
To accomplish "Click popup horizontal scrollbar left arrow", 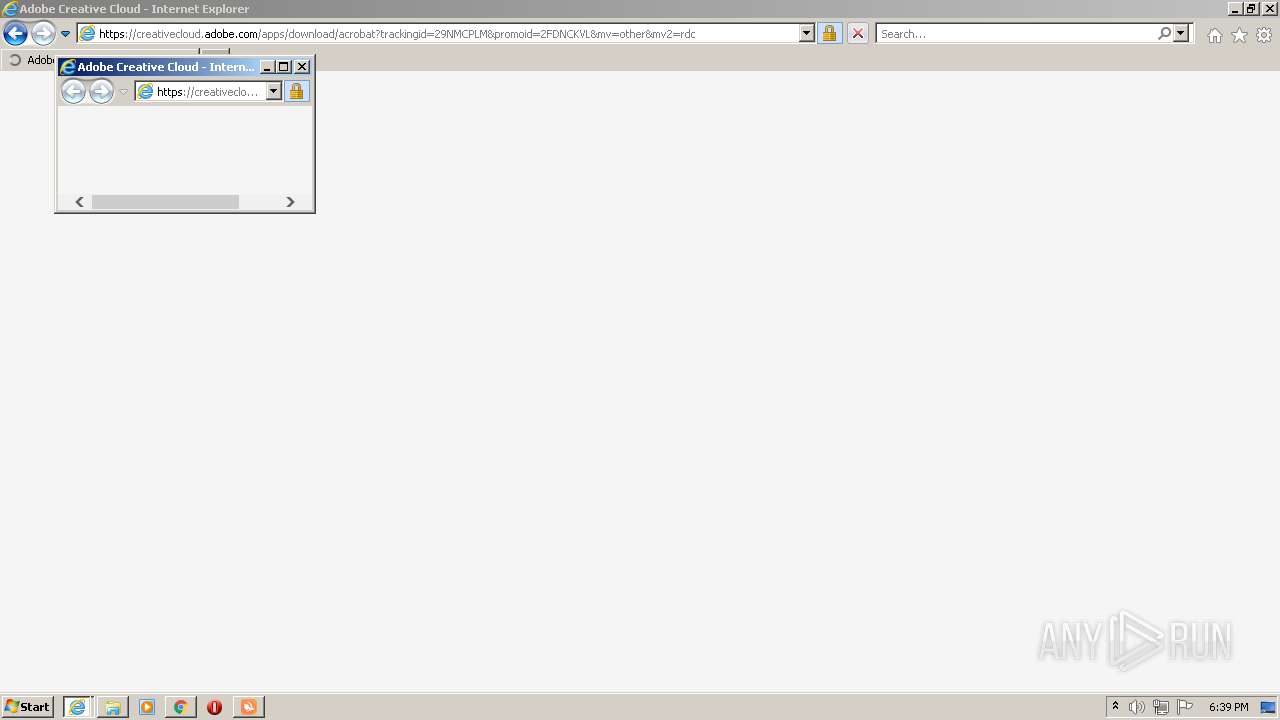I will point(80,202).
